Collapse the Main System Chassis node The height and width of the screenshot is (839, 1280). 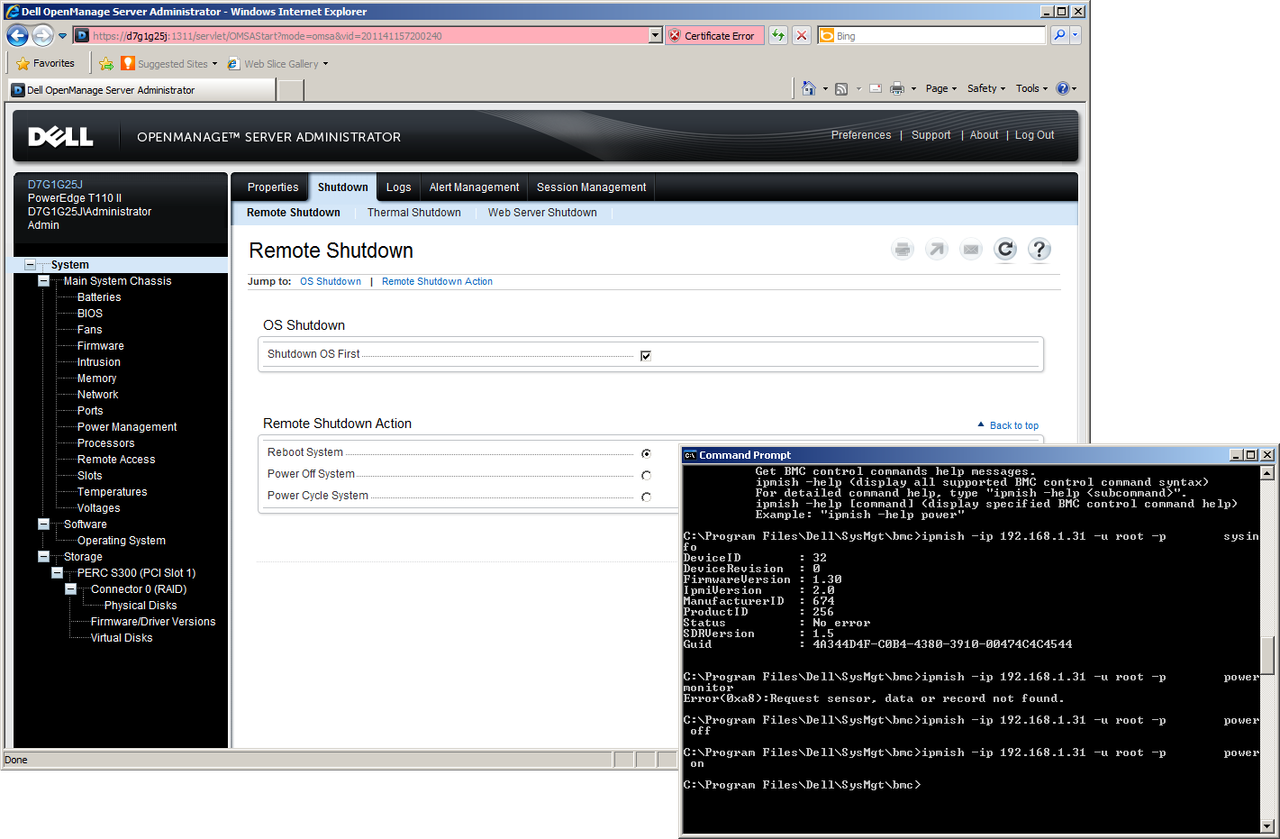point(43,281)
